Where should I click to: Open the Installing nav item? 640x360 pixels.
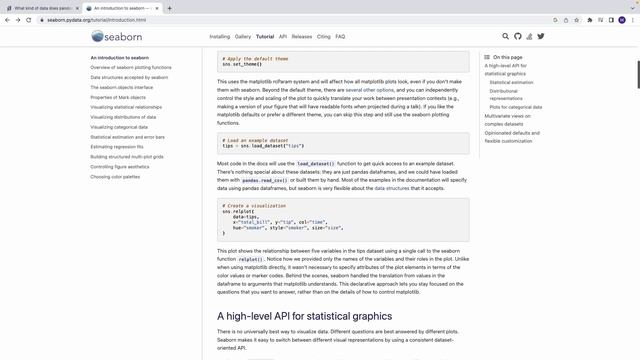pyautogui.click(x=220, y=37)
